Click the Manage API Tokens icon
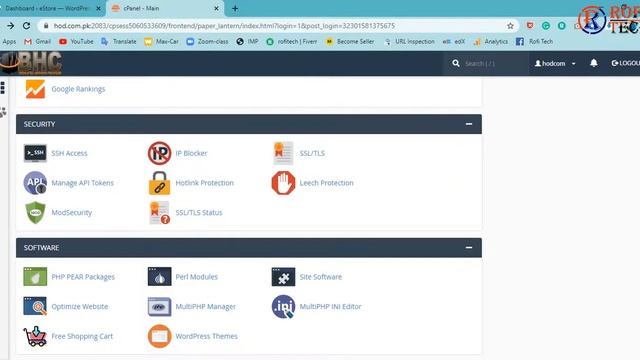This screenshot has width=640, height=360. [x=35, y=183]
